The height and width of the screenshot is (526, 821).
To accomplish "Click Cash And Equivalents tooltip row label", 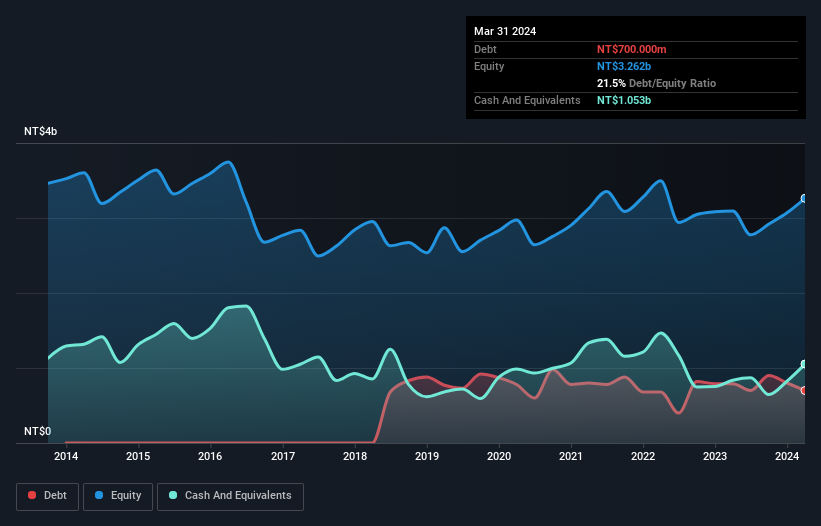I will (527, 100).
